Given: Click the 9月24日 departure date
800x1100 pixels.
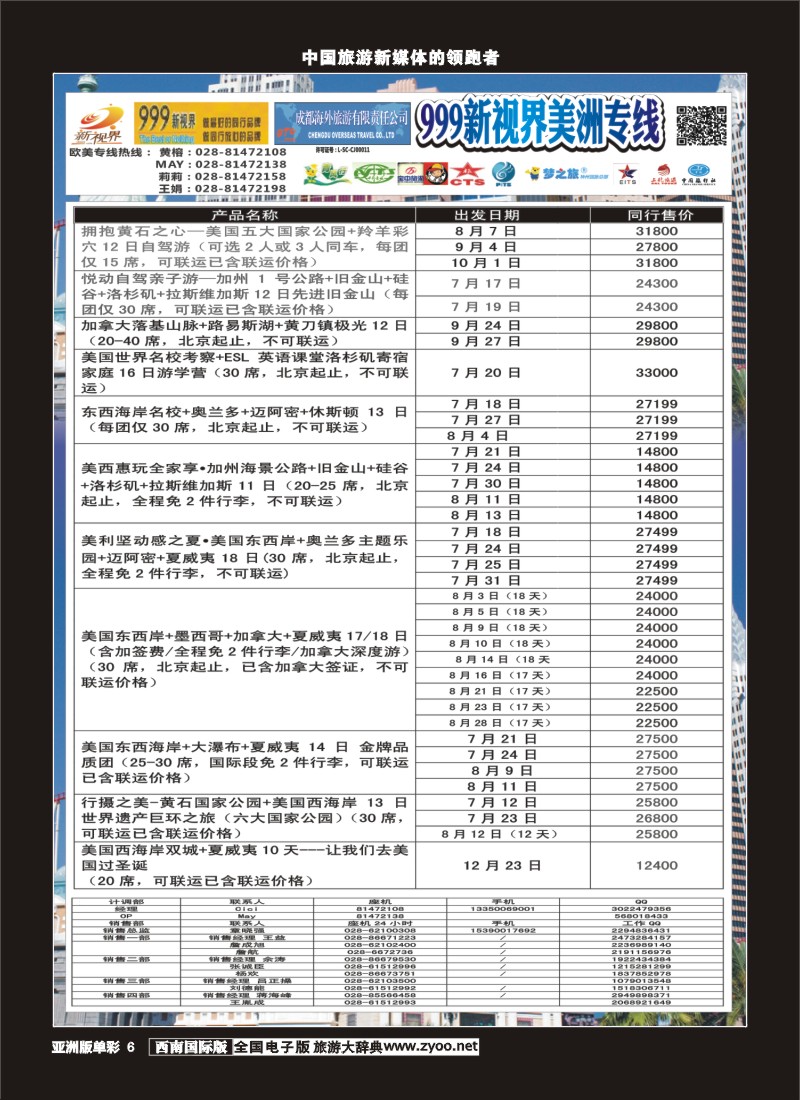Looking at the screenshot, I should (486, 326).
